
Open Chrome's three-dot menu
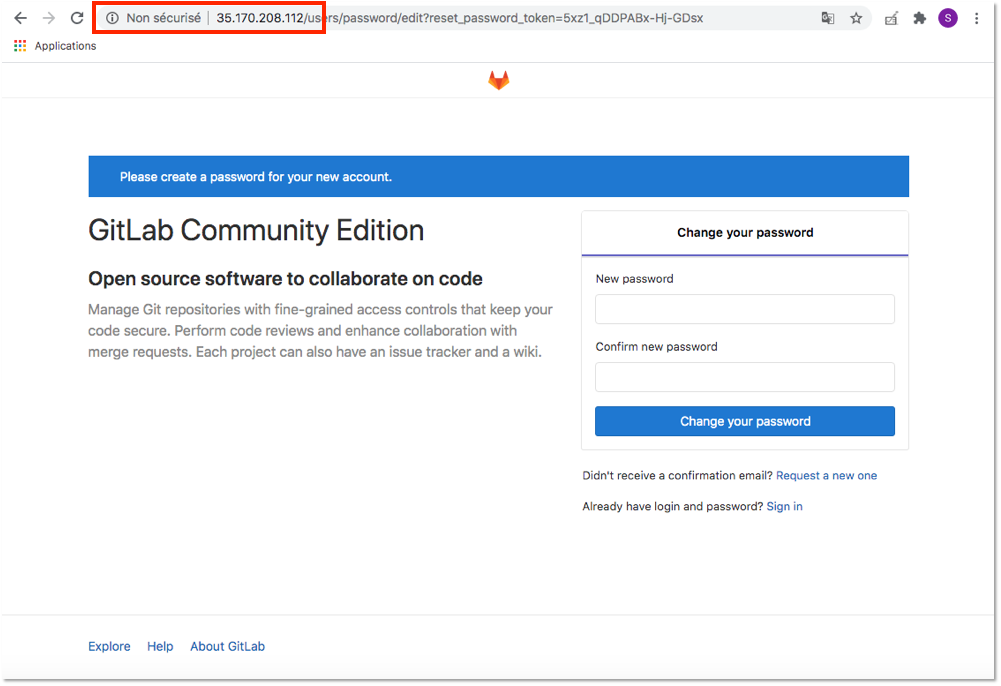click(x=976, y=18)
